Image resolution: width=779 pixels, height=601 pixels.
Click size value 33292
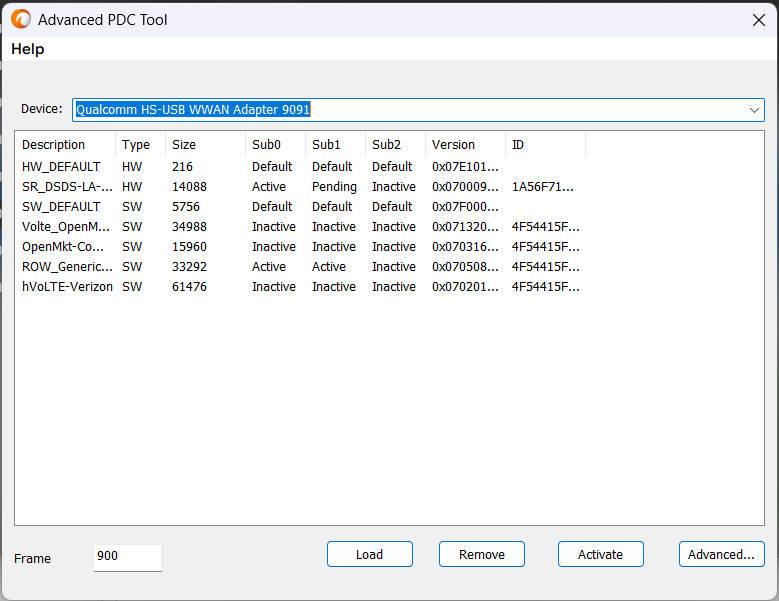[189, 267]
